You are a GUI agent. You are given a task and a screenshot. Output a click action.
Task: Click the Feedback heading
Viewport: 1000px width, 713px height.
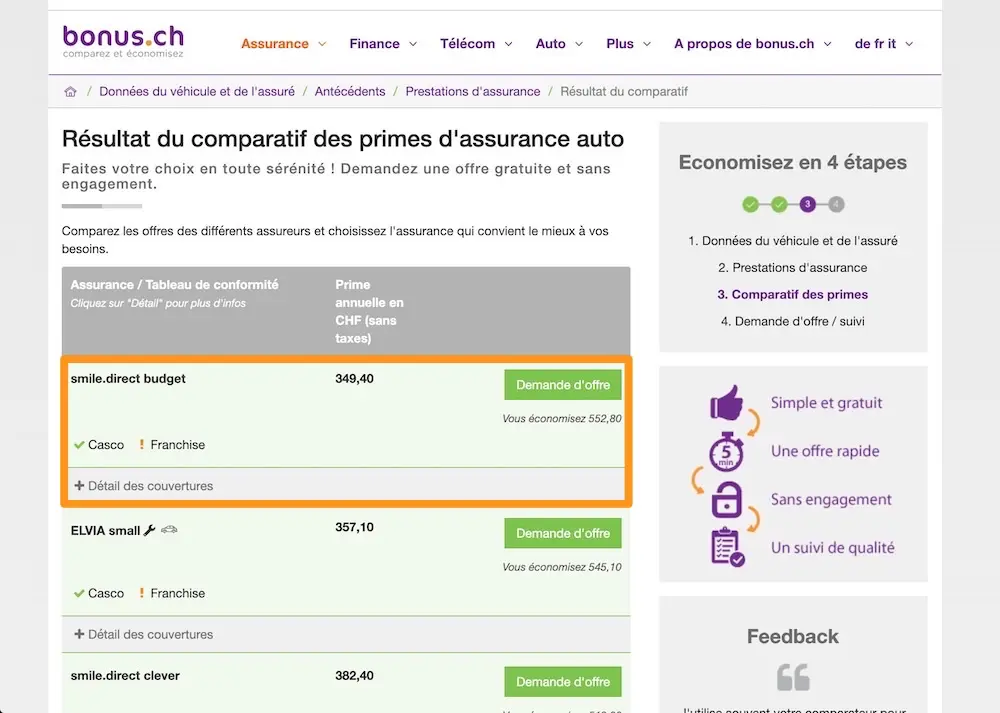tap(793, 636)
